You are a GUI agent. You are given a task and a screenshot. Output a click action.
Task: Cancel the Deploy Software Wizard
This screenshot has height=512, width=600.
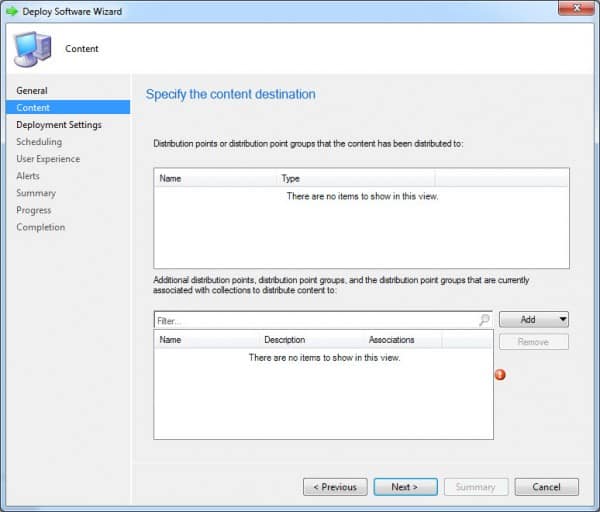(x=546, y=487)
